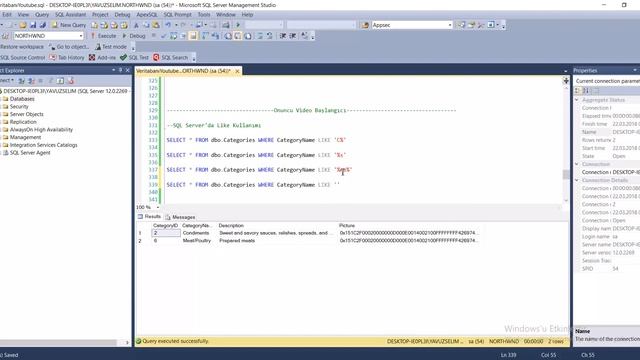Open the ApexSQL menu
640x360 pixels.
147,14
